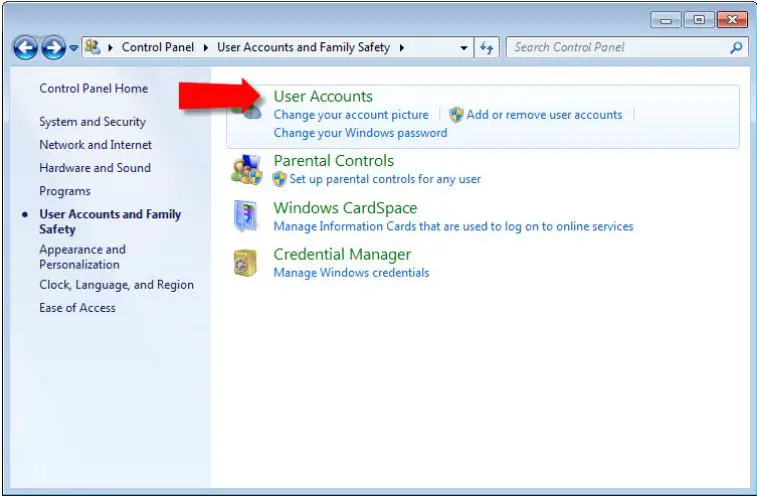Open the Windows CardSpace heading
This screenshot has height=496, width=757.
345,208
